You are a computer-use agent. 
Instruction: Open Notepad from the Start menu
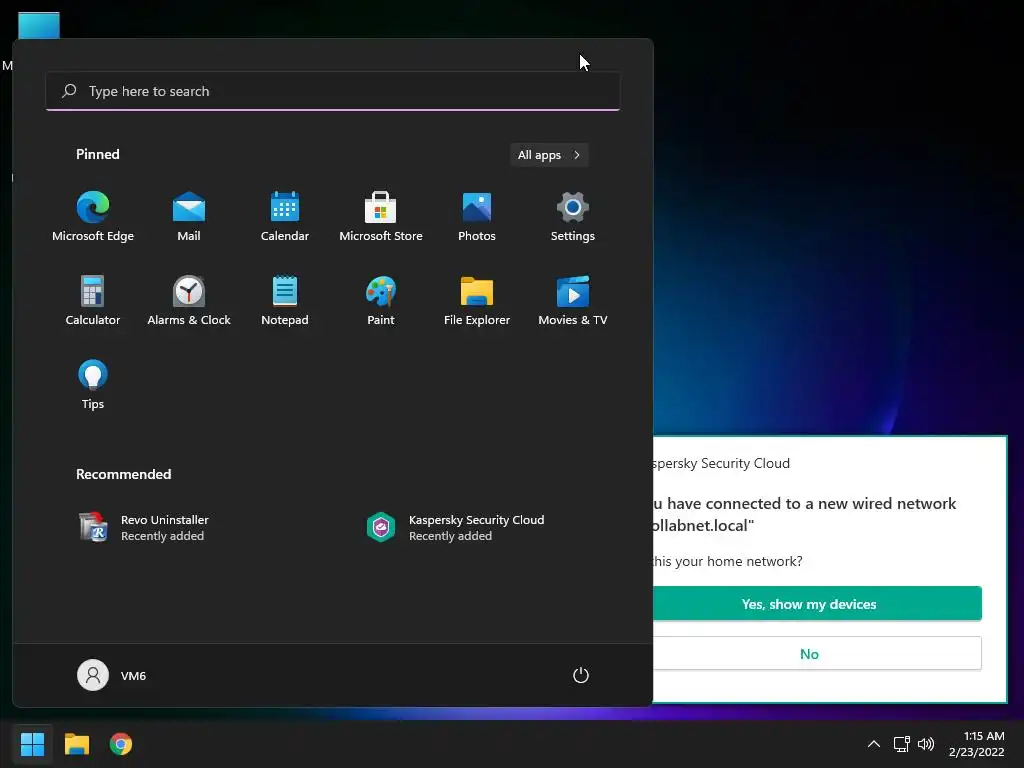[x=285, y=301]
